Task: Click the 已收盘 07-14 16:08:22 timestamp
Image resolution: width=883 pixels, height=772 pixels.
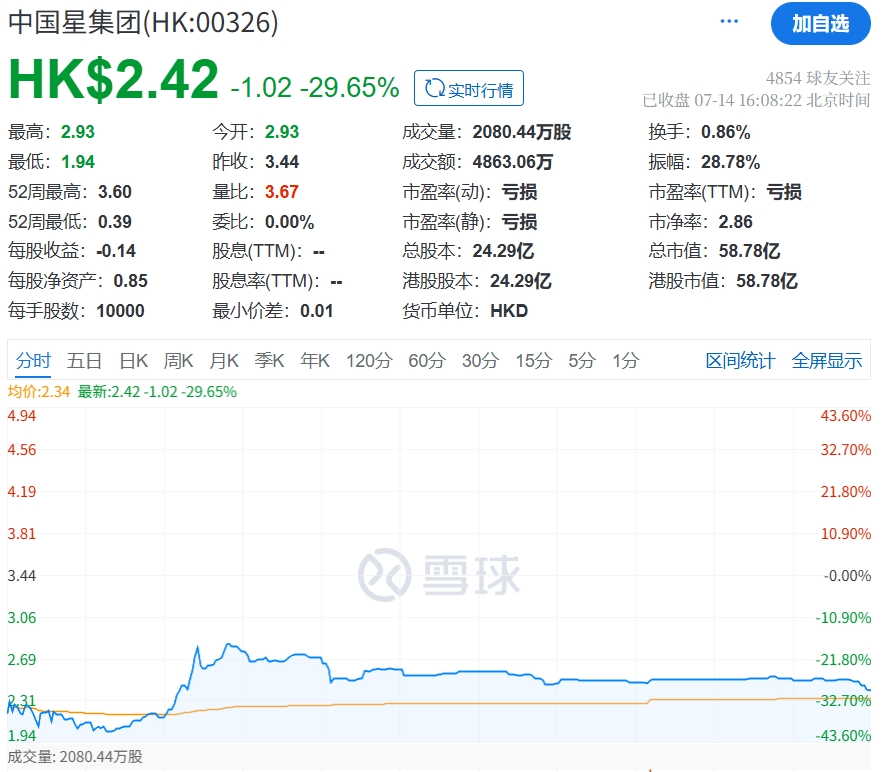Action: pos(756,100)
